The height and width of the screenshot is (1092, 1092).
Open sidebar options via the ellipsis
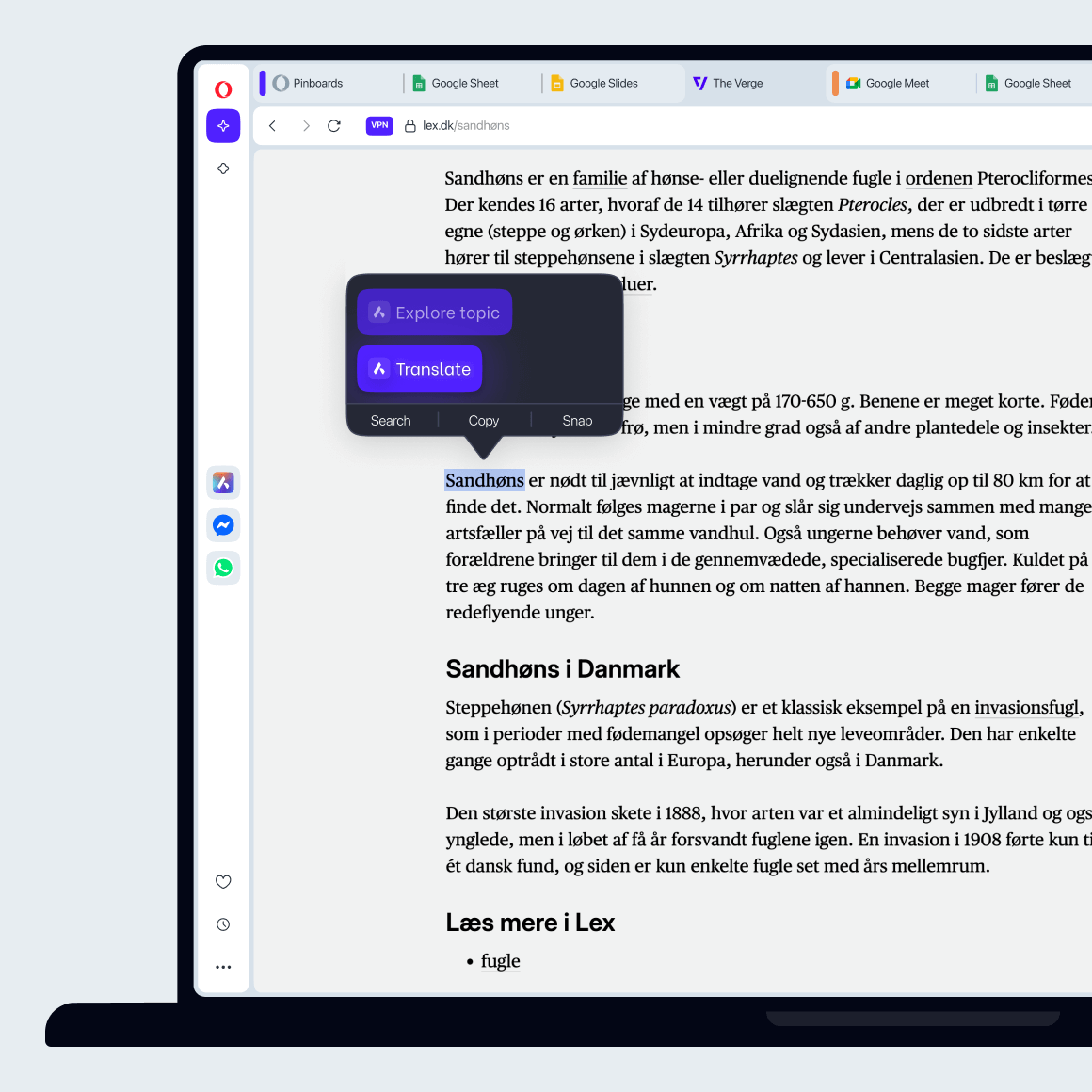[223, 967]
